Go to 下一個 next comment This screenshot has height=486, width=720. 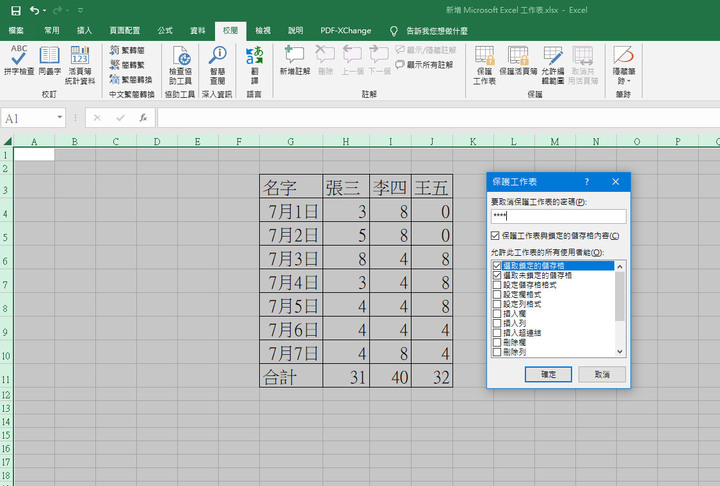click(379, 60)
